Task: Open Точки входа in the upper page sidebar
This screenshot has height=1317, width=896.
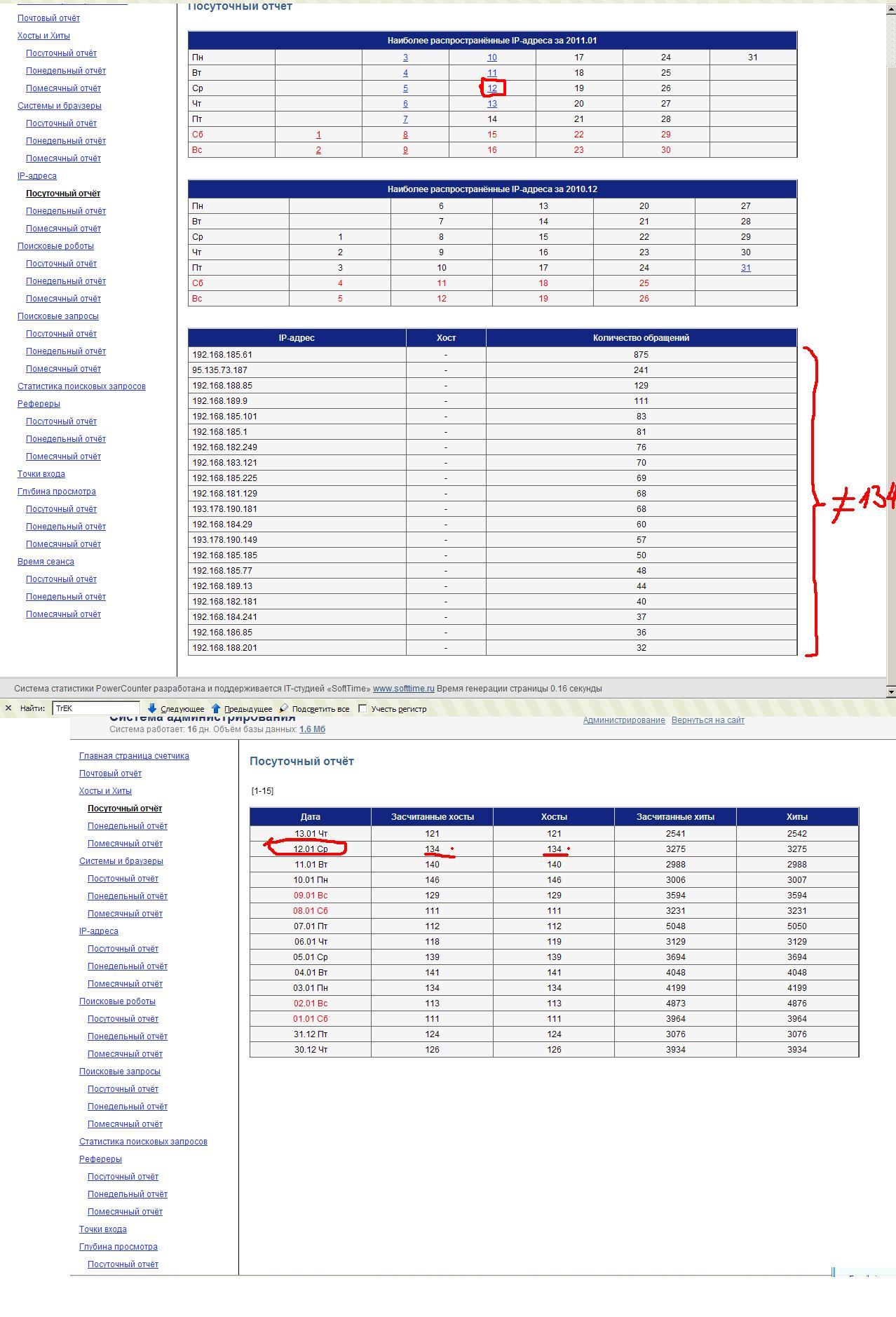Action: (41, 474)
